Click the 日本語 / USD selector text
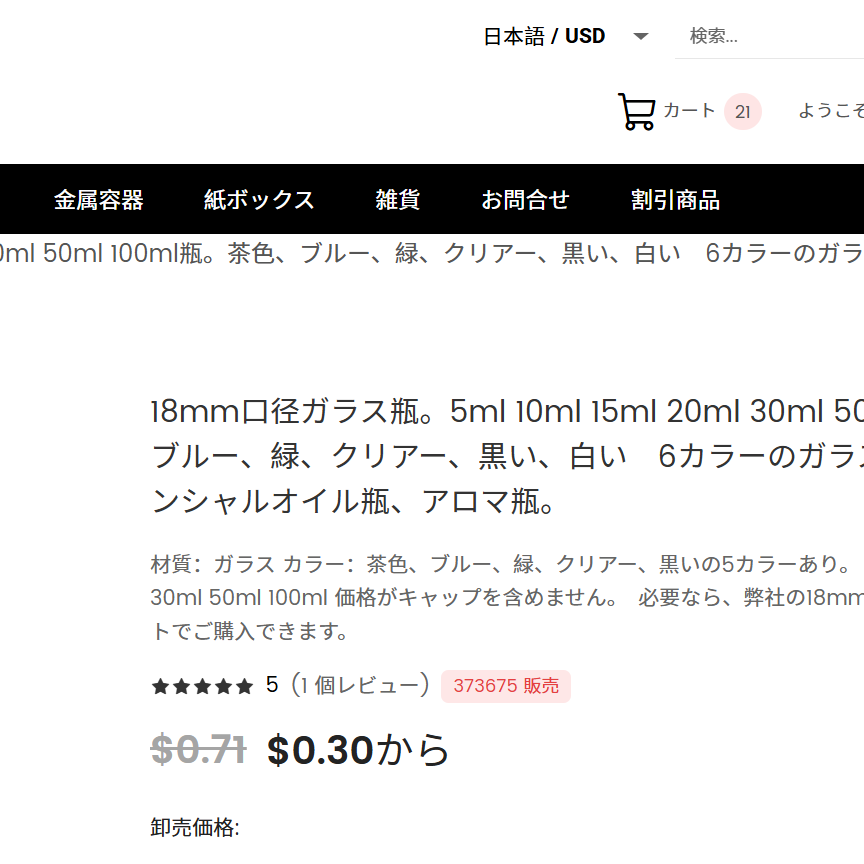Screen dimensions: 864x864 pyautogui.click(x=544, y=37)
